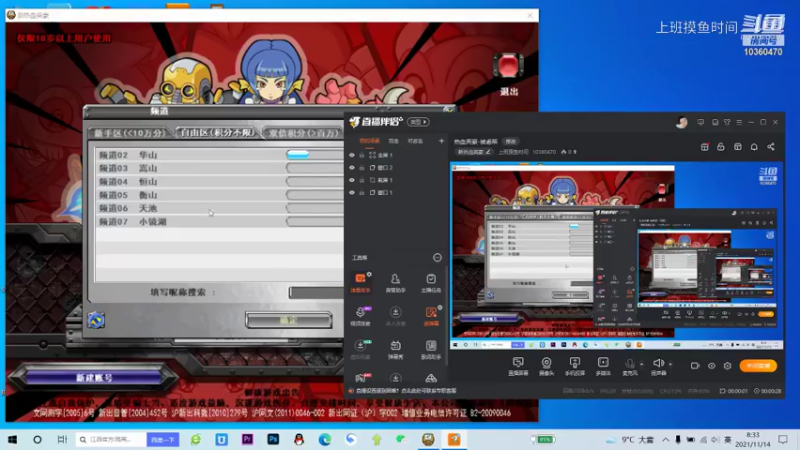The height and width of the screenshot is (450, 800).
Task: Lock the 截屏 1 source
Action: [362, 180]
